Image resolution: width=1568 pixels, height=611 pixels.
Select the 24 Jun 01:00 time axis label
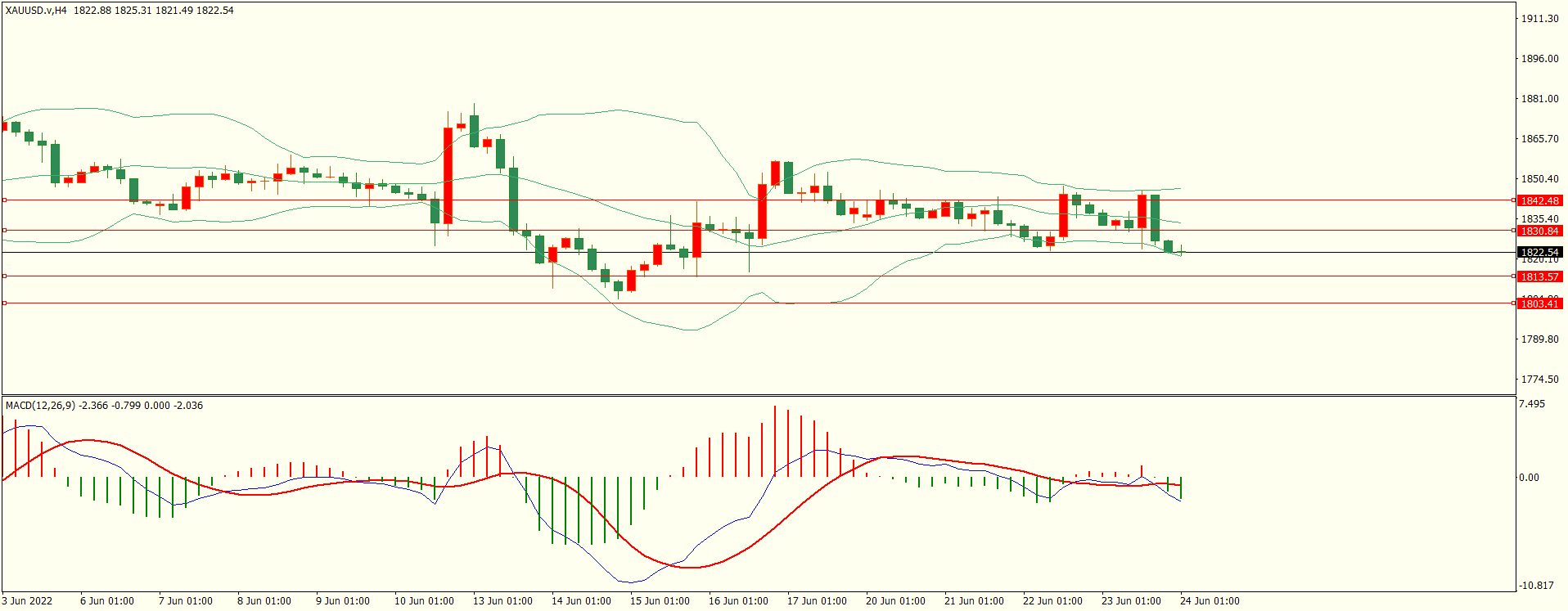pyautogui.click(x=1210, y=601)
